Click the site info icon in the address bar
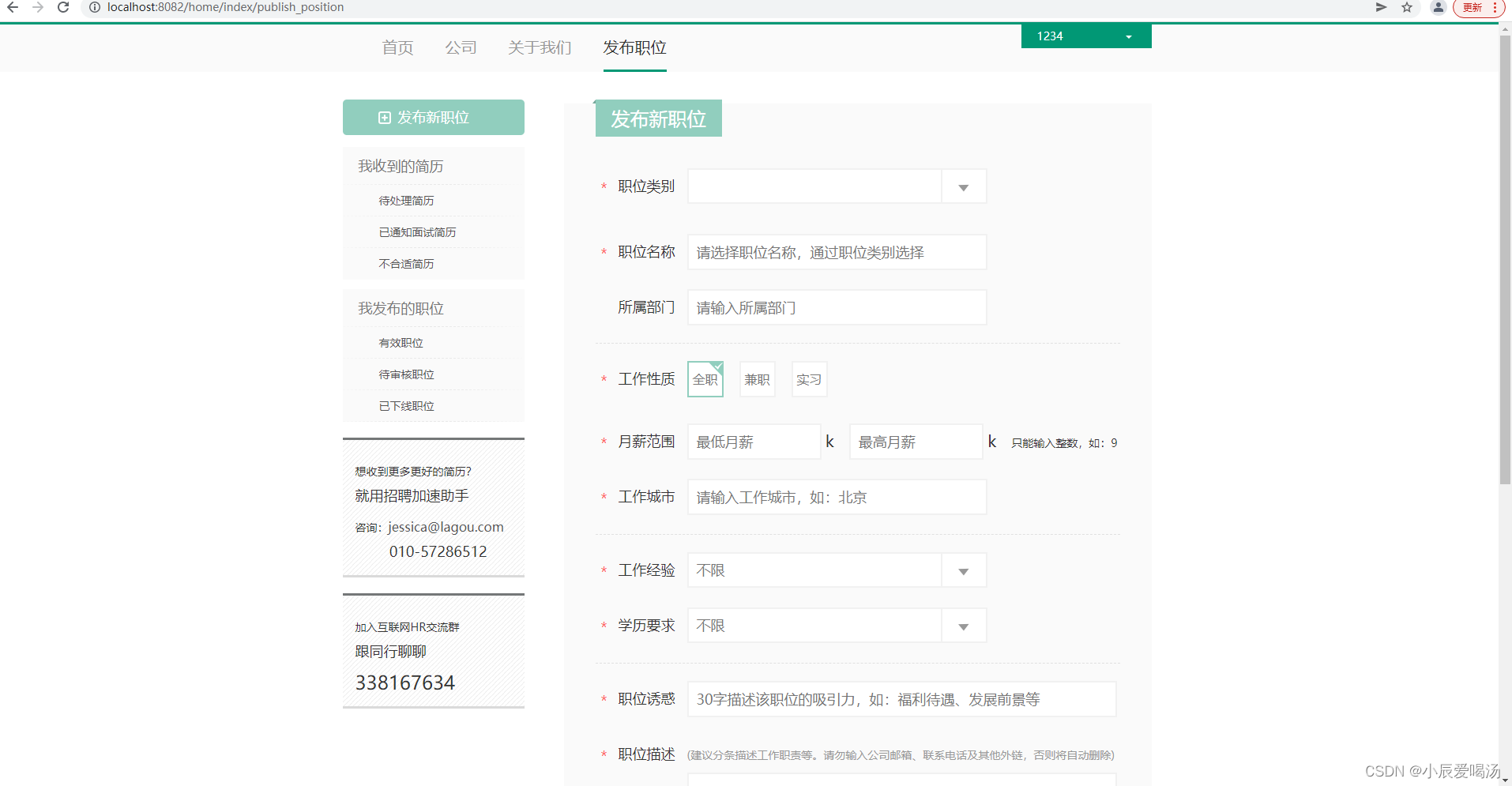Image resolution: width=1512 pixels, height=786 pixels. tap(94, 7)
